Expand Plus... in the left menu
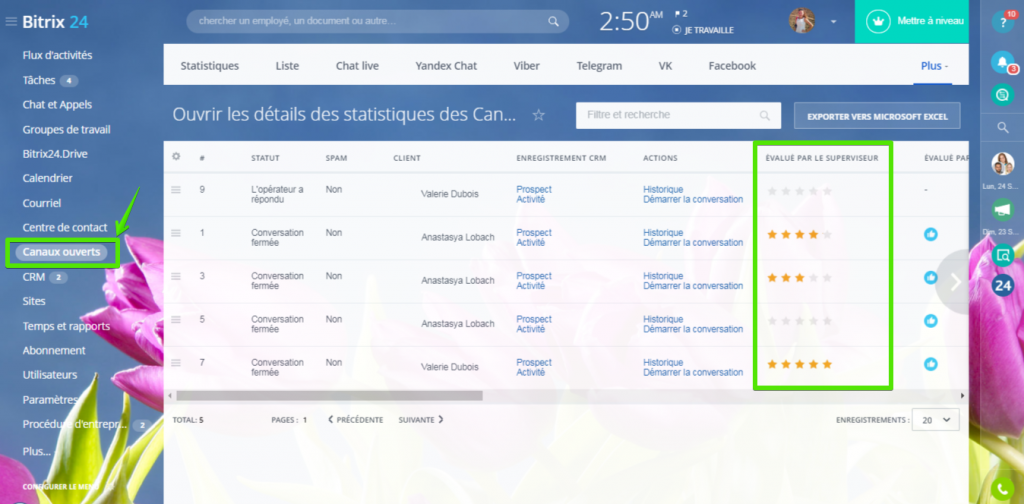 point(37,452)
